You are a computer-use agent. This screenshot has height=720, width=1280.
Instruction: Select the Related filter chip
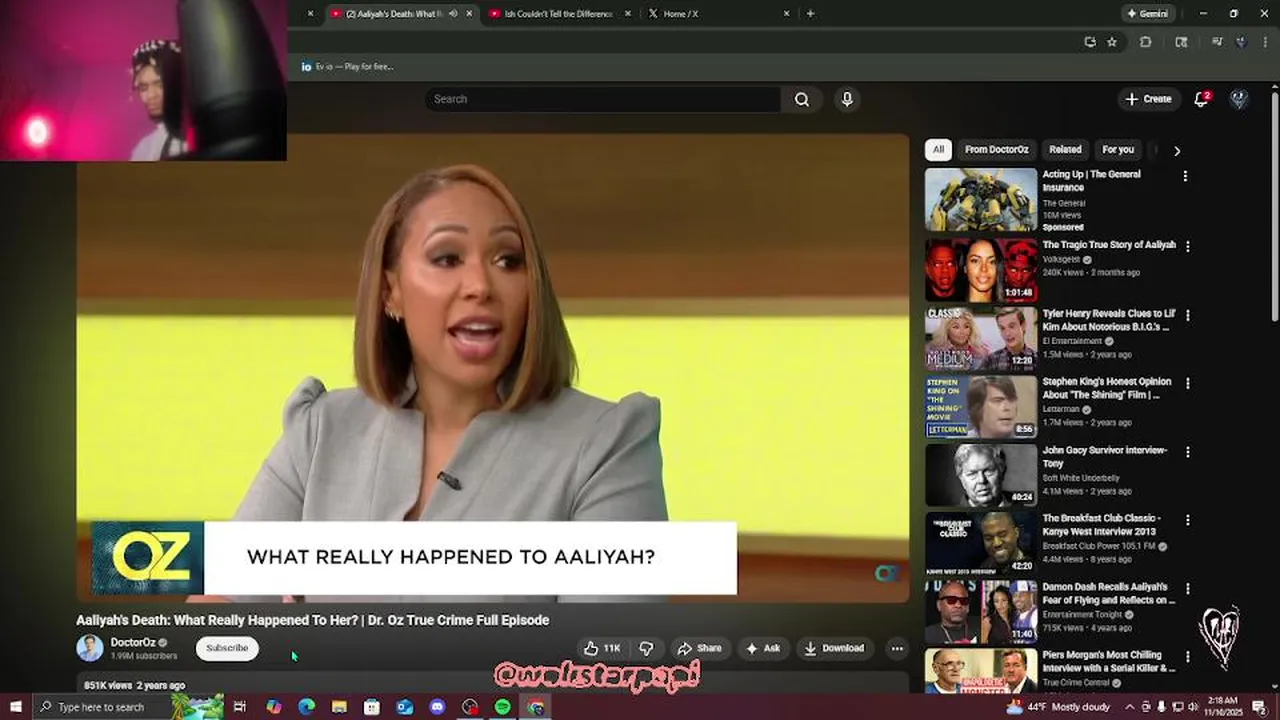pyautogui.click(x=1065, y=149)
